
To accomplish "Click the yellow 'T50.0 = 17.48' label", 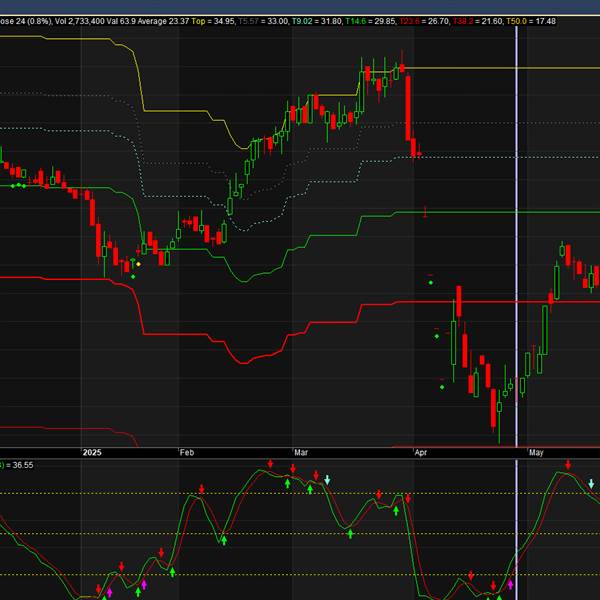I will click(531, 21).
